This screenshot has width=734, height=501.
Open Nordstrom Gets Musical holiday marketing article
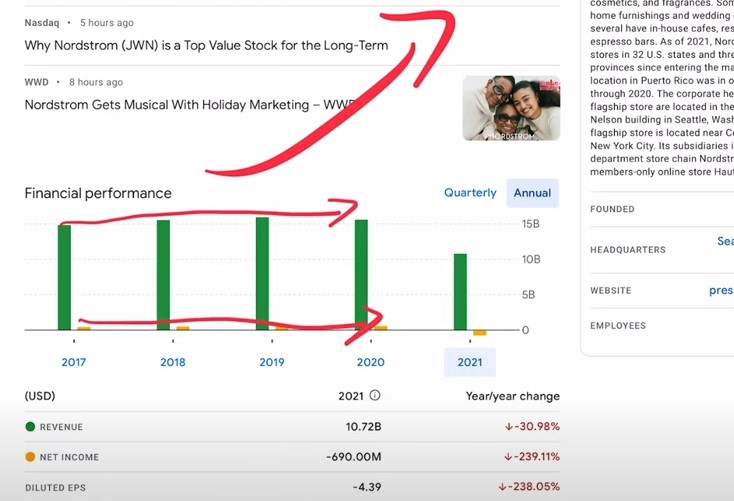point(190,104)
